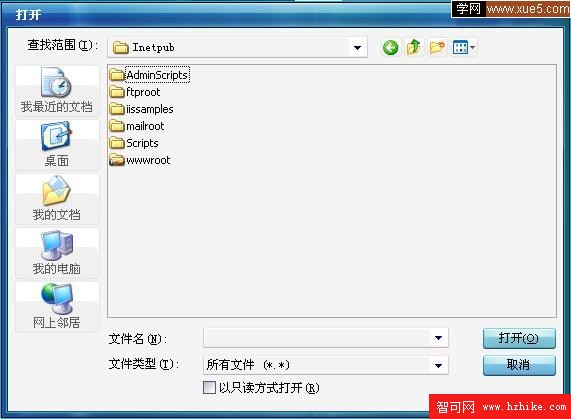Select the AdminScripts folder icon
The height and width of the screenshot is (419, 571).
coord(117,75)
